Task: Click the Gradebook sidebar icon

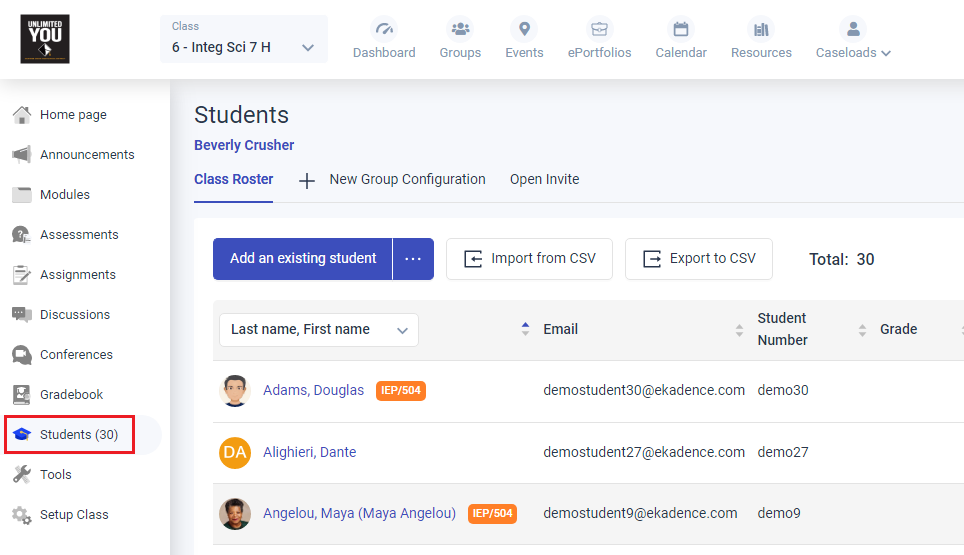Action: coord(22,395)
